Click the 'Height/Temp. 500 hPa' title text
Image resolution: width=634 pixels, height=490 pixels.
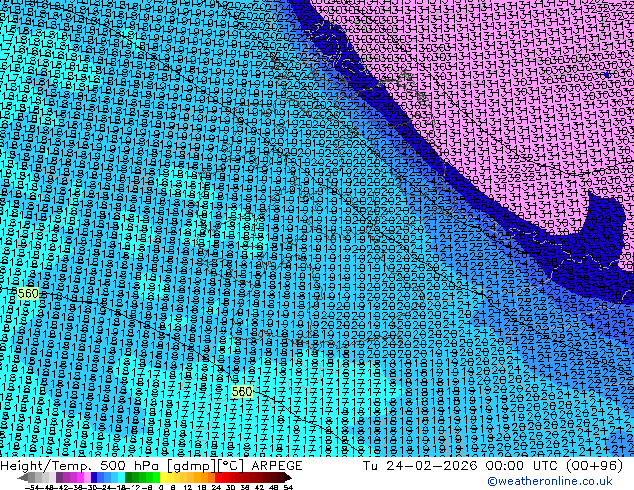80,466
